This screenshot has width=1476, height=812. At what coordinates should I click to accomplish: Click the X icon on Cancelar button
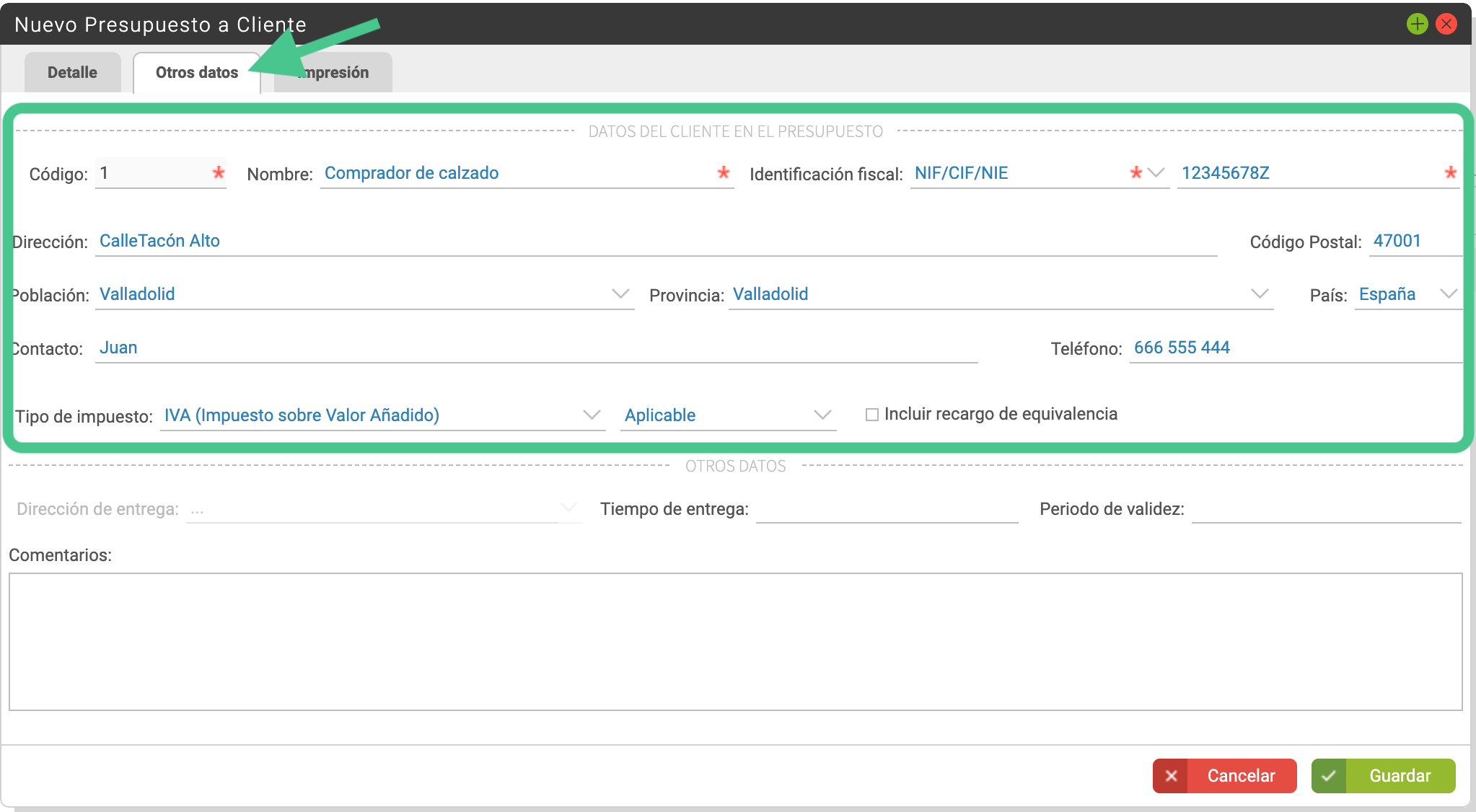1171,776
